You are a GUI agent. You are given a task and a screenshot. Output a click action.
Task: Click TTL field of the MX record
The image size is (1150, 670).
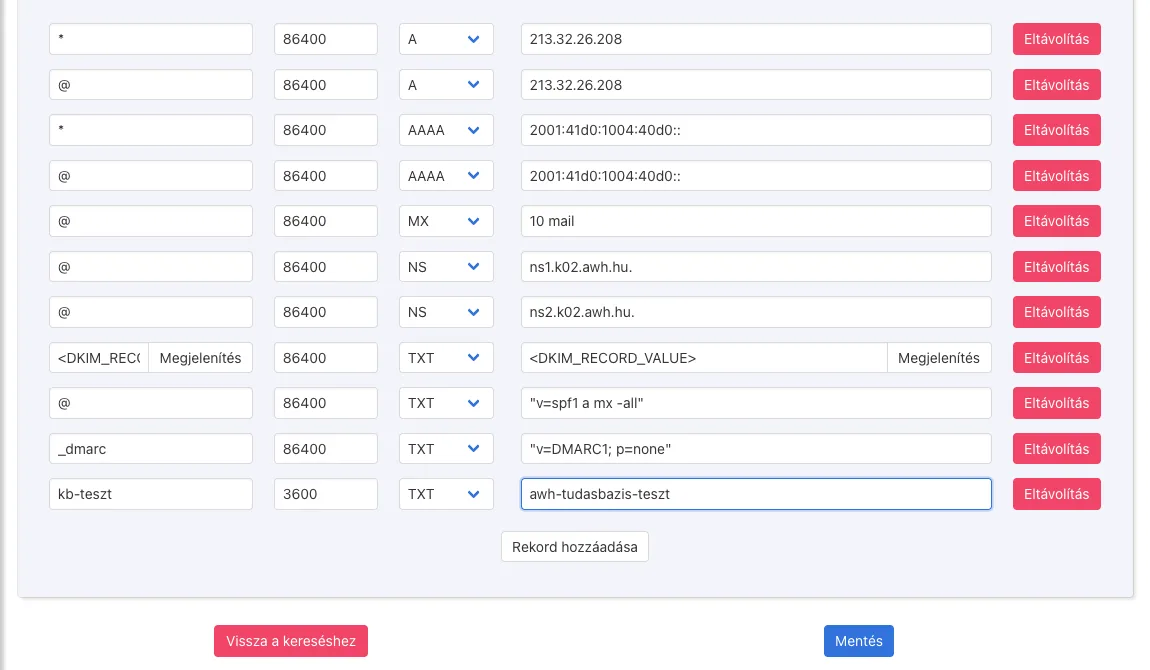tap(326, 221)
